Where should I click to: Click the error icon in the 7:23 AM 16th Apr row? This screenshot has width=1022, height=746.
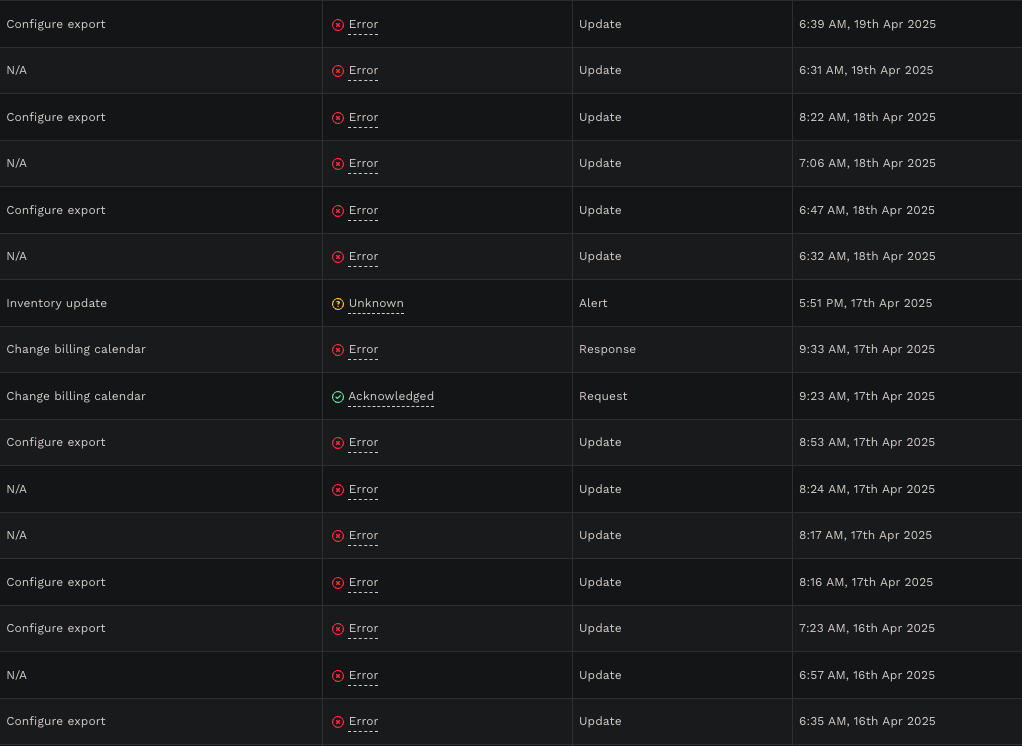click(x=338, y=629)
